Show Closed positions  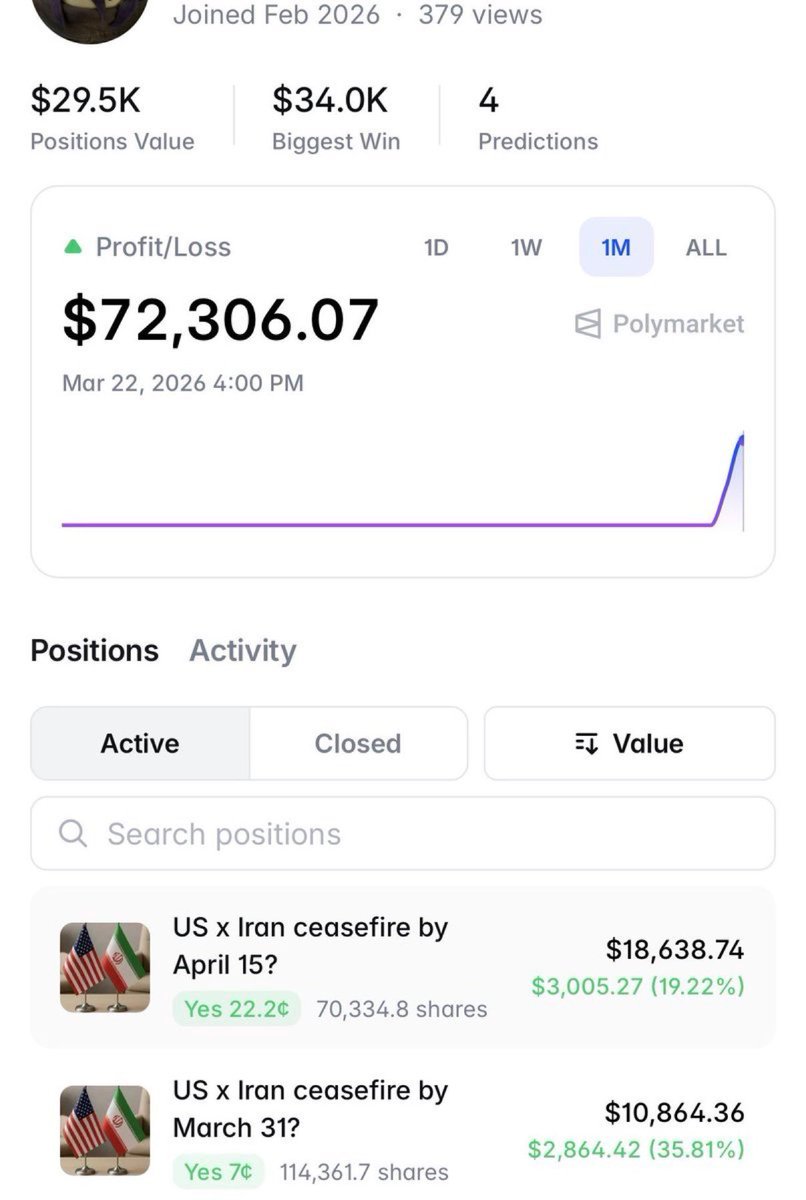[358, 743]
